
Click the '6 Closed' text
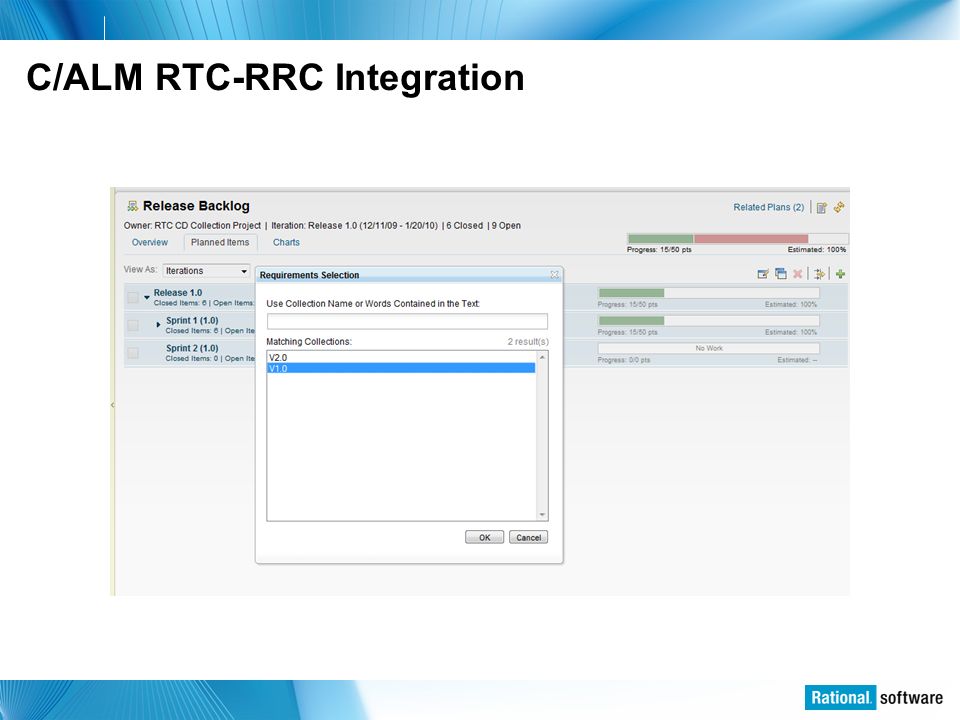pos(465,225)
